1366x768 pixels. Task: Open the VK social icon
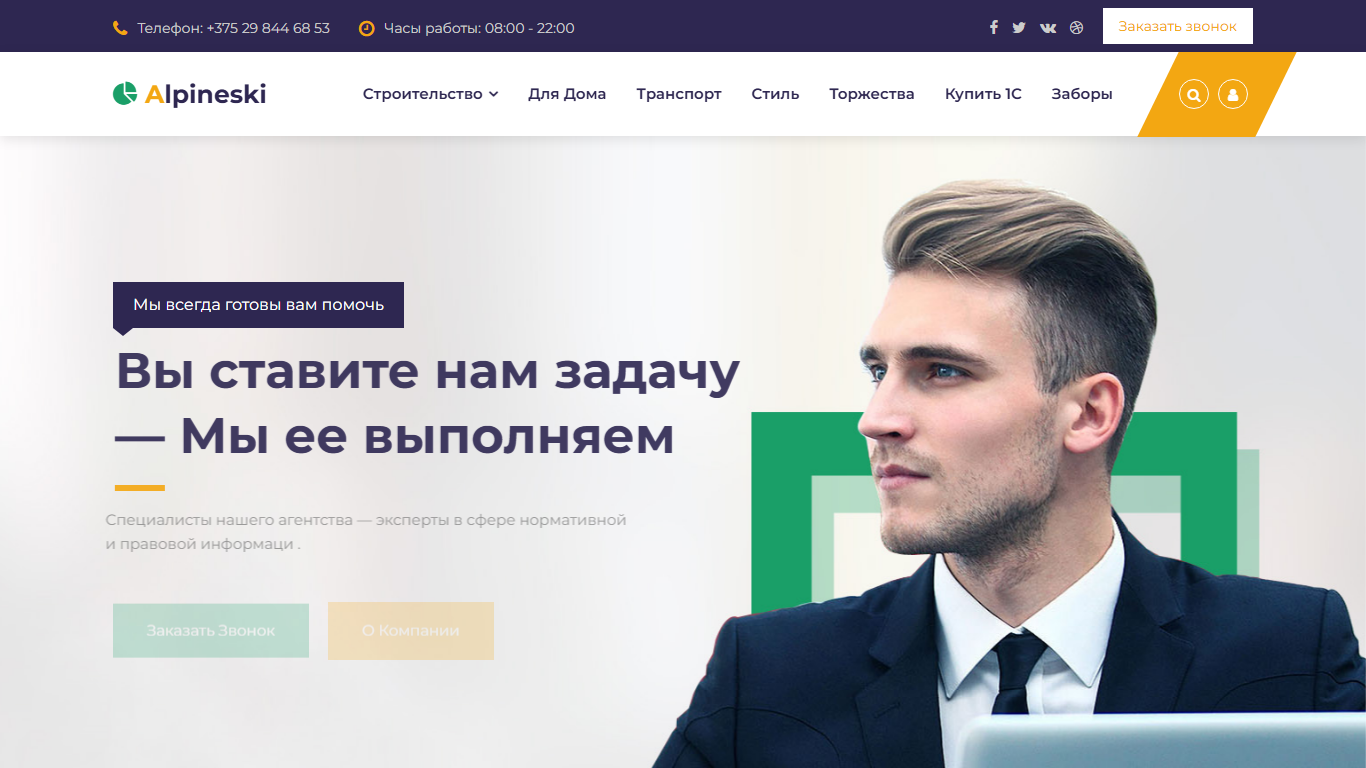tap(1048, 27)
